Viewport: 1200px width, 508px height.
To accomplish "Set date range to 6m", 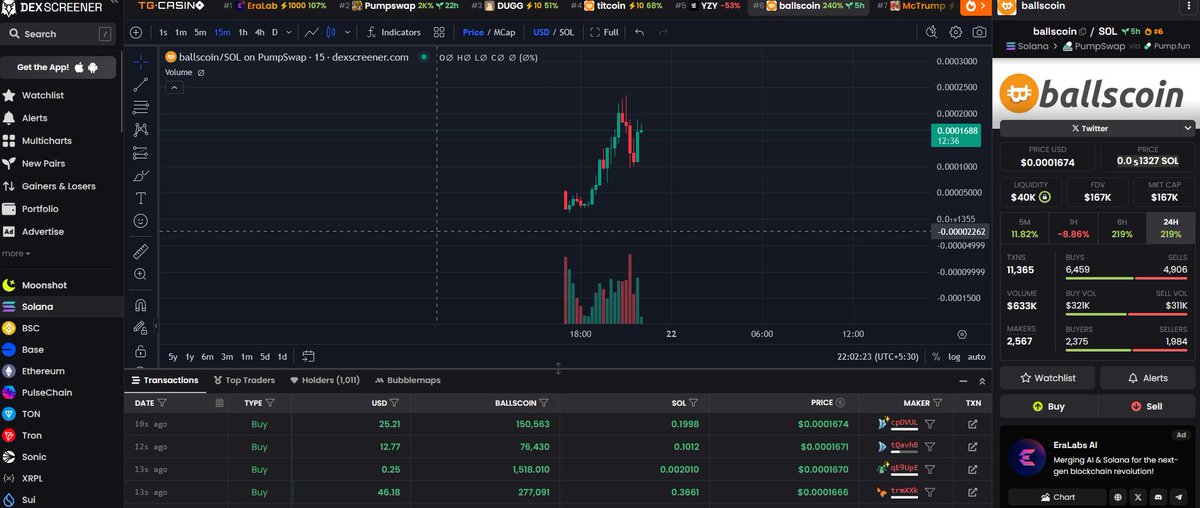I will [207, 356].
